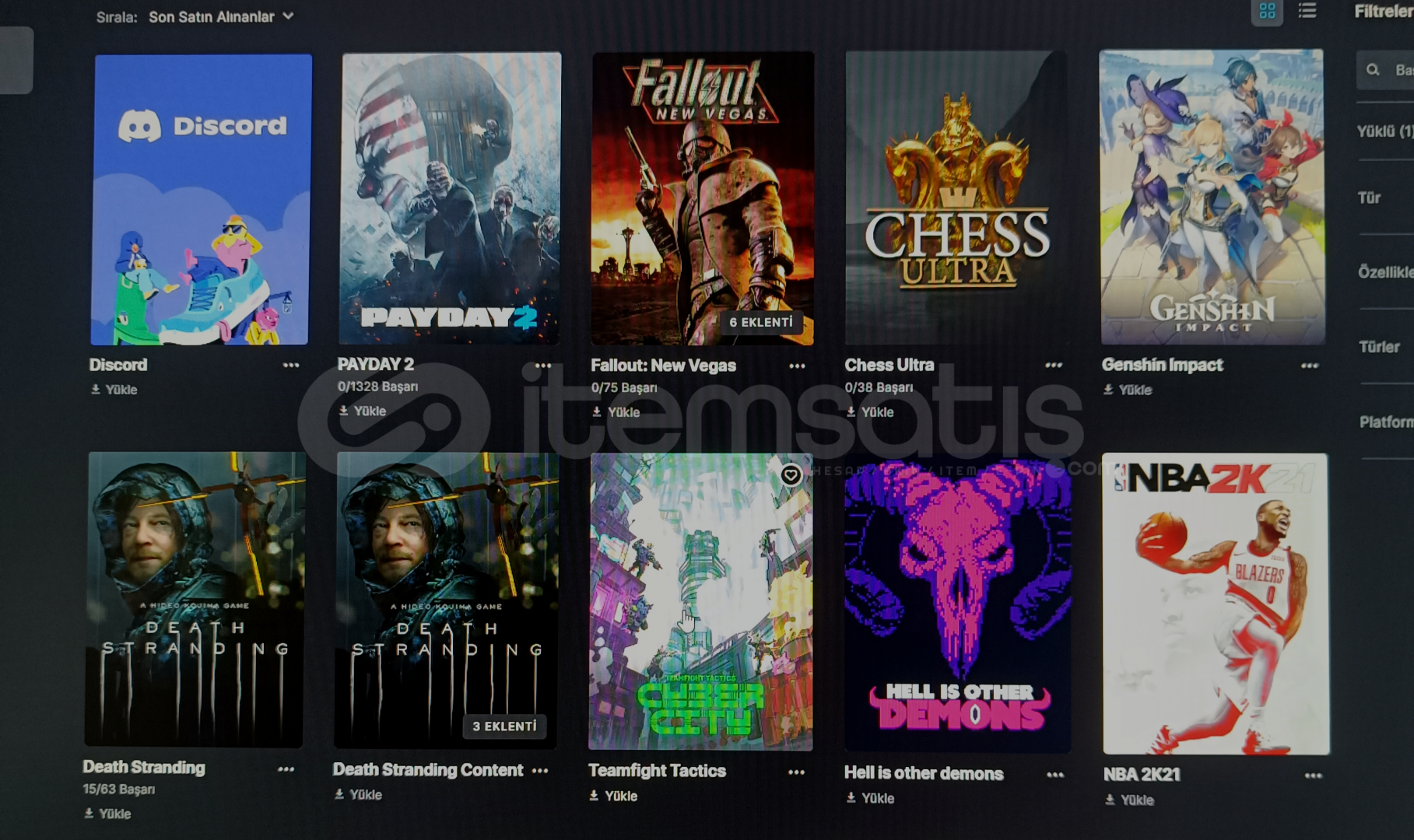1414x840 pixels.
Task: Open Genshin Impact three-dot menu
Action: [1310, 366]
